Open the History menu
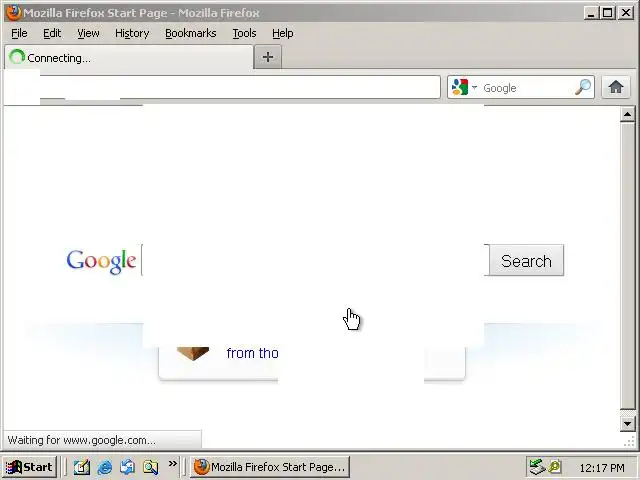This screenshot has height=480, width=640. pos(132,33)
